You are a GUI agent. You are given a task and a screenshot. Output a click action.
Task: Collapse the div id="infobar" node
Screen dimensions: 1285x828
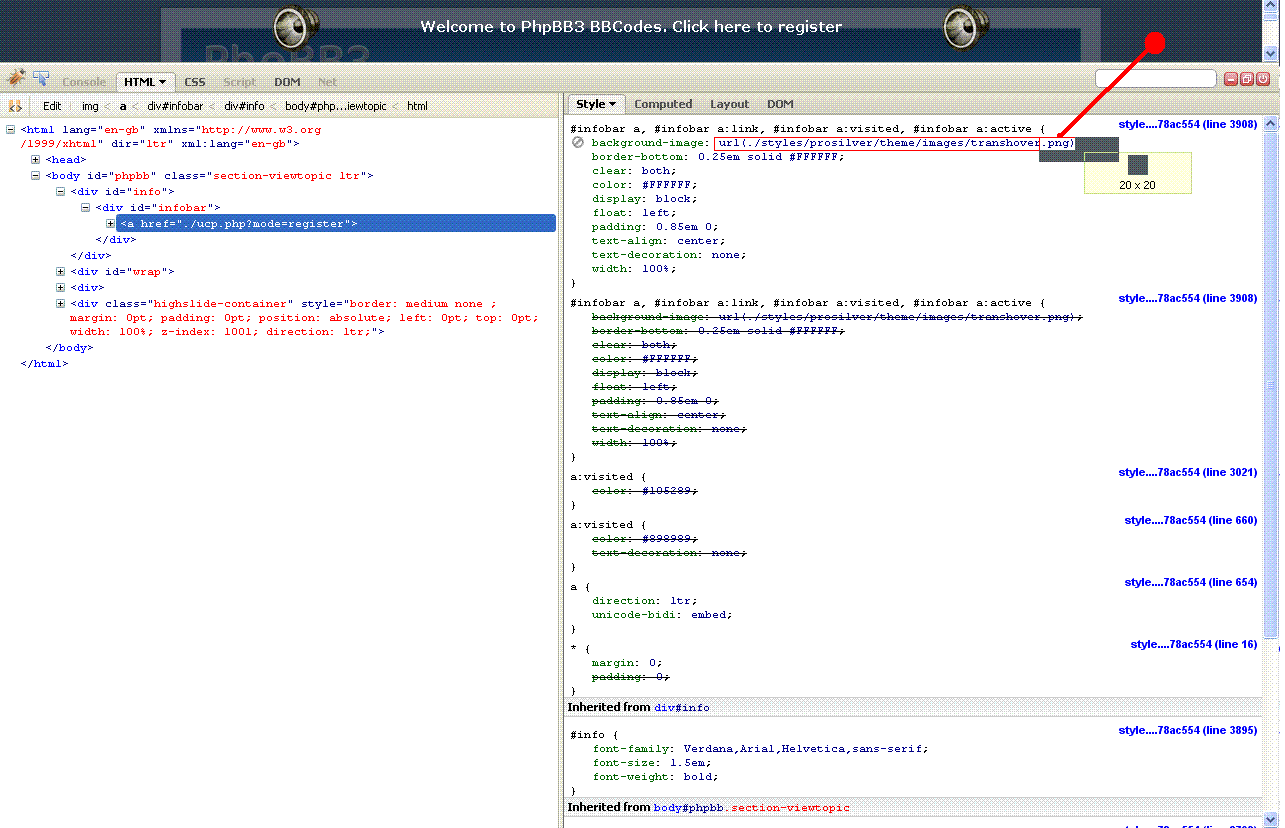coord(86,208)
